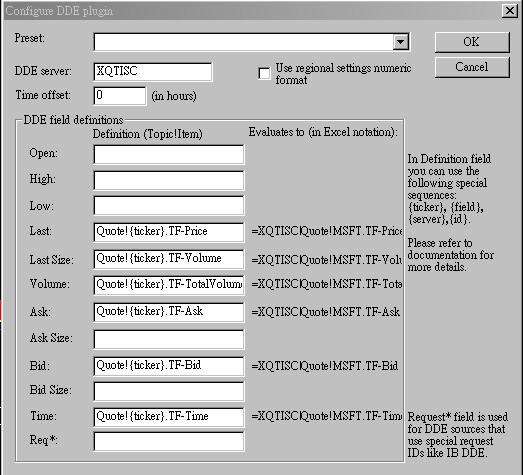Enable regional settings numeric format checkbox
This screenshot has height=475, width=523.
[264, 73]
